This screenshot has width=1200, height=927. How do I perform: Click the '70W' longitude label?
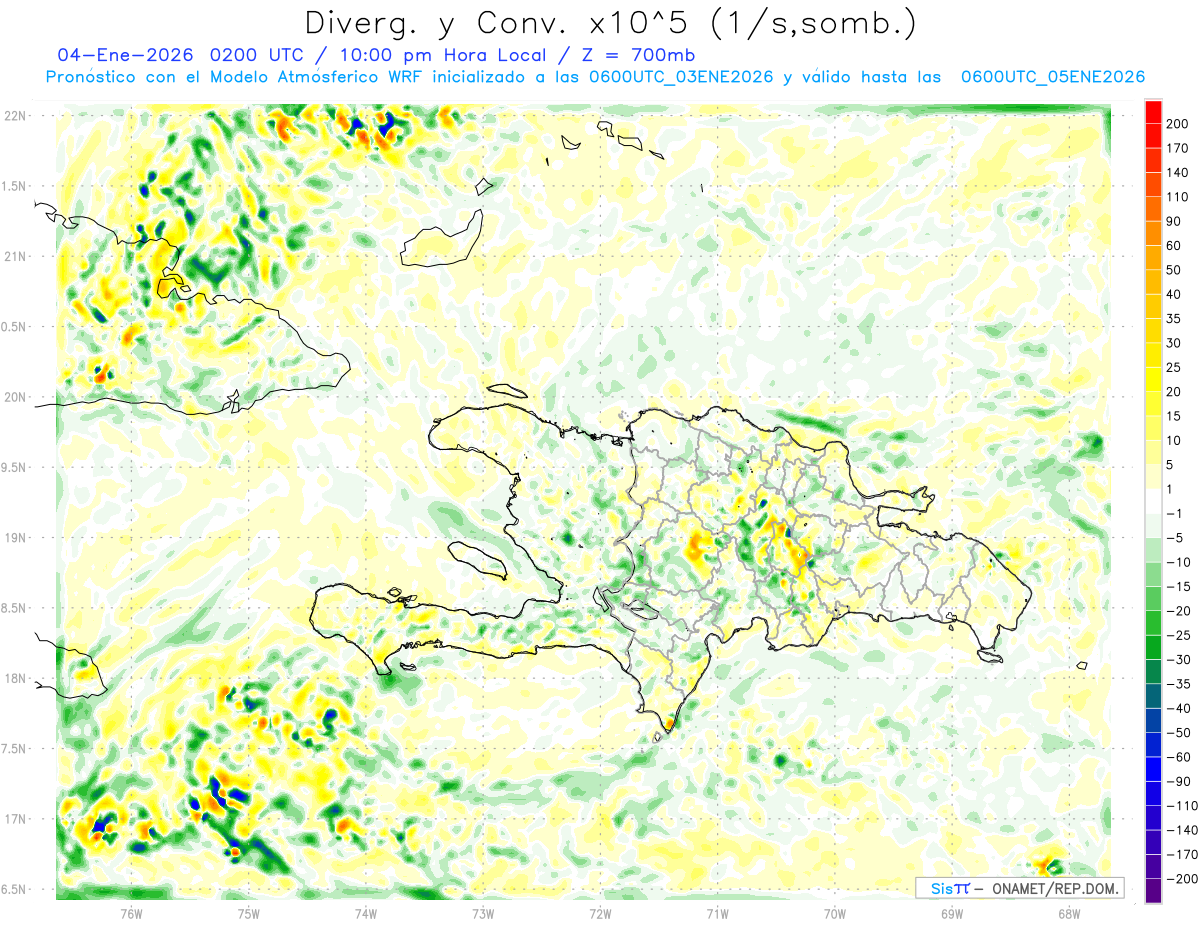coord(835,913)
